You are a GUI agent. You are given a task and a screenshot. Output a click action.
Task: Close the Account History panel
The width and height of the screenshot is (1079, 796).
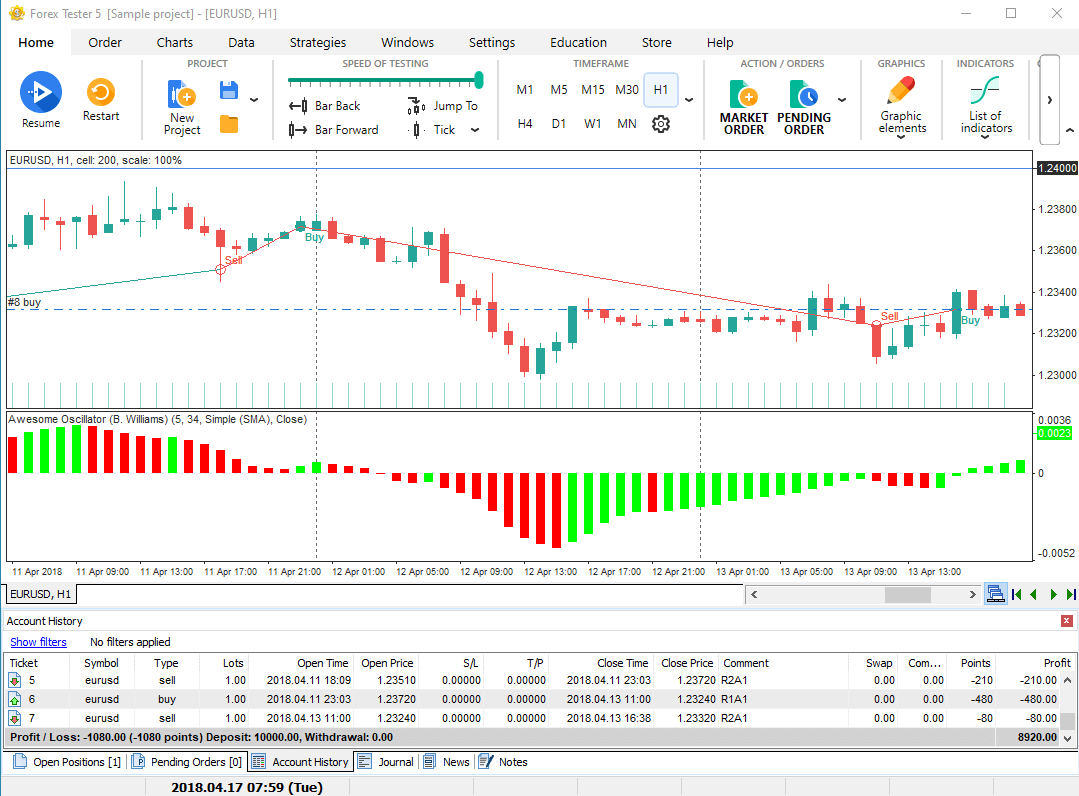1066,621
